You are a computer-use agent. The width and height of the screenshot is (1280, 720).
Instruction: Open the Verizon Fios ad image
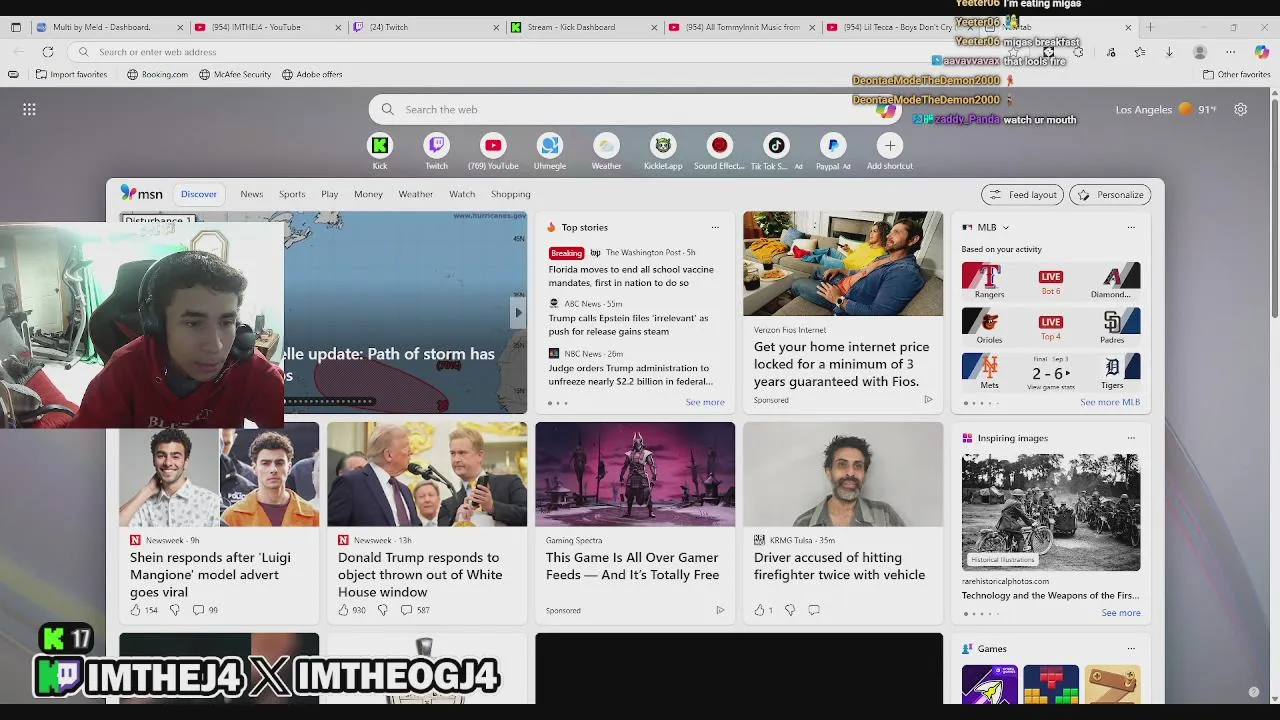click(x=843, y=264)
